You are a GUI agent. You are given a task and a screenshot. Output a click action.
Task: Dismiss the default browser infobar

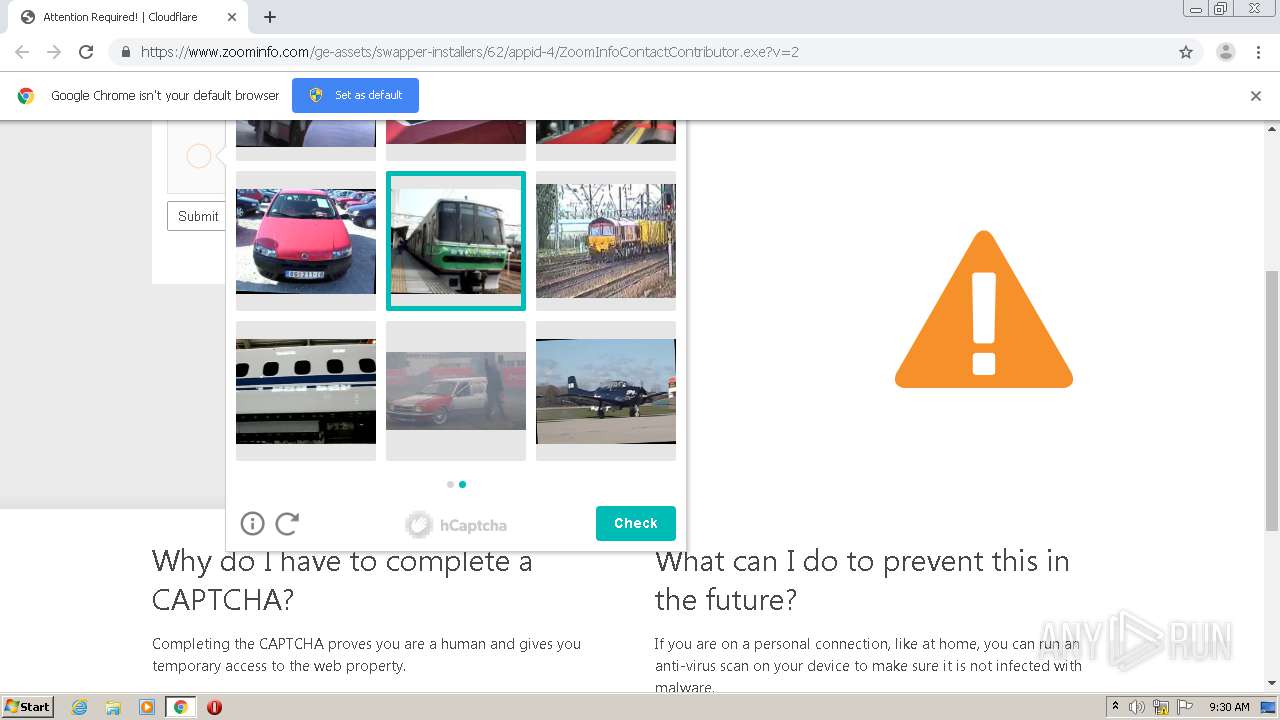1255,96
